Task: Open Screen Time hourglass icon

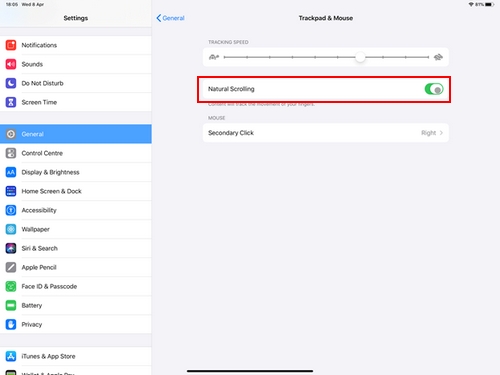Action: pyautogui.click(x=11, y=102)
